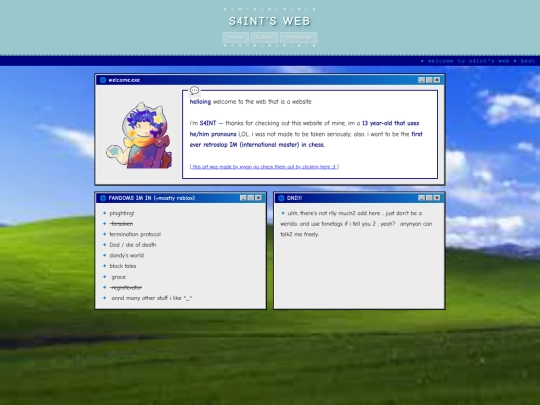Click the crossed-out forsaken entry
The image size is (540, 405).
121,224
